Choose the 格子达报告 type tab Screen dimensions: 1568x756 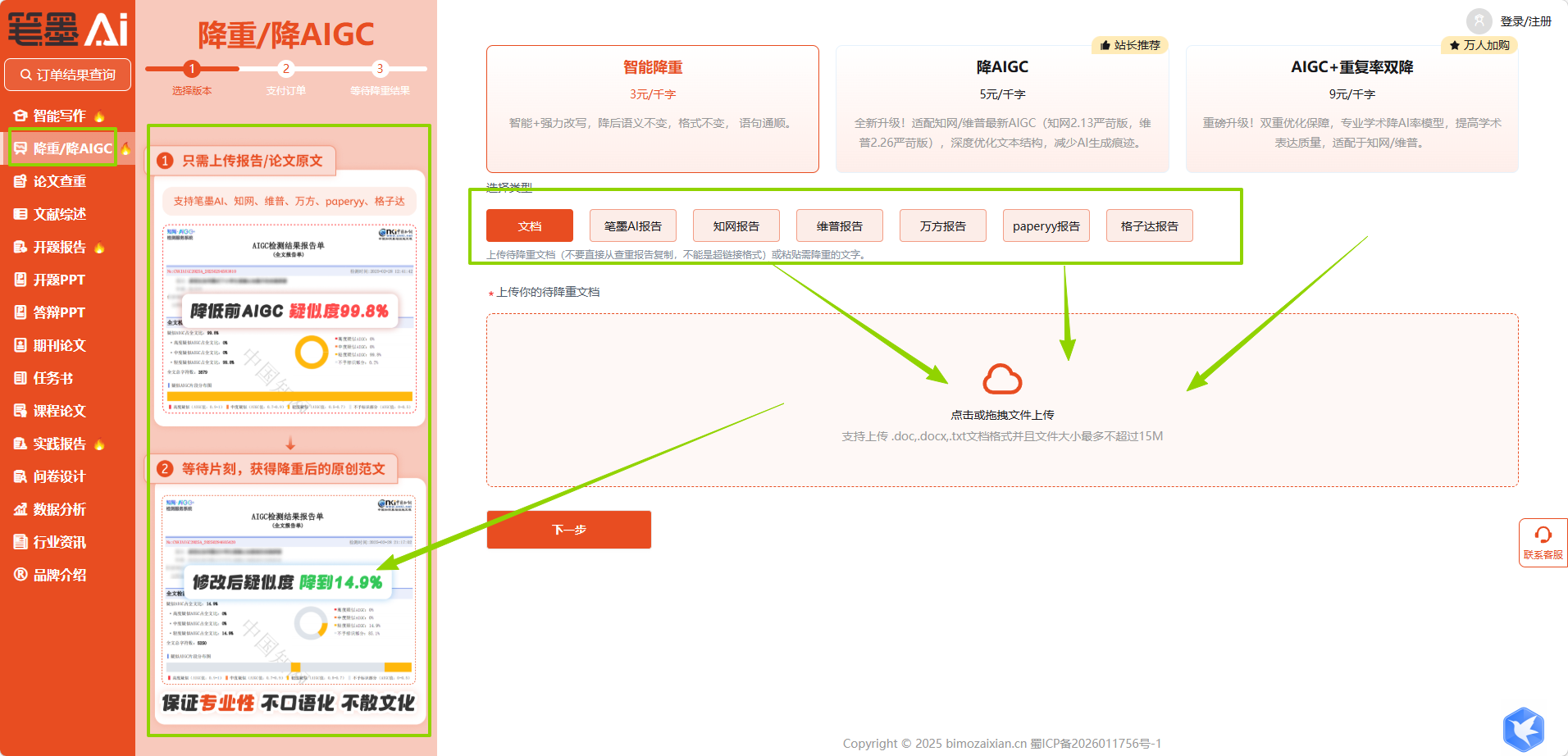coord(1150,225)
